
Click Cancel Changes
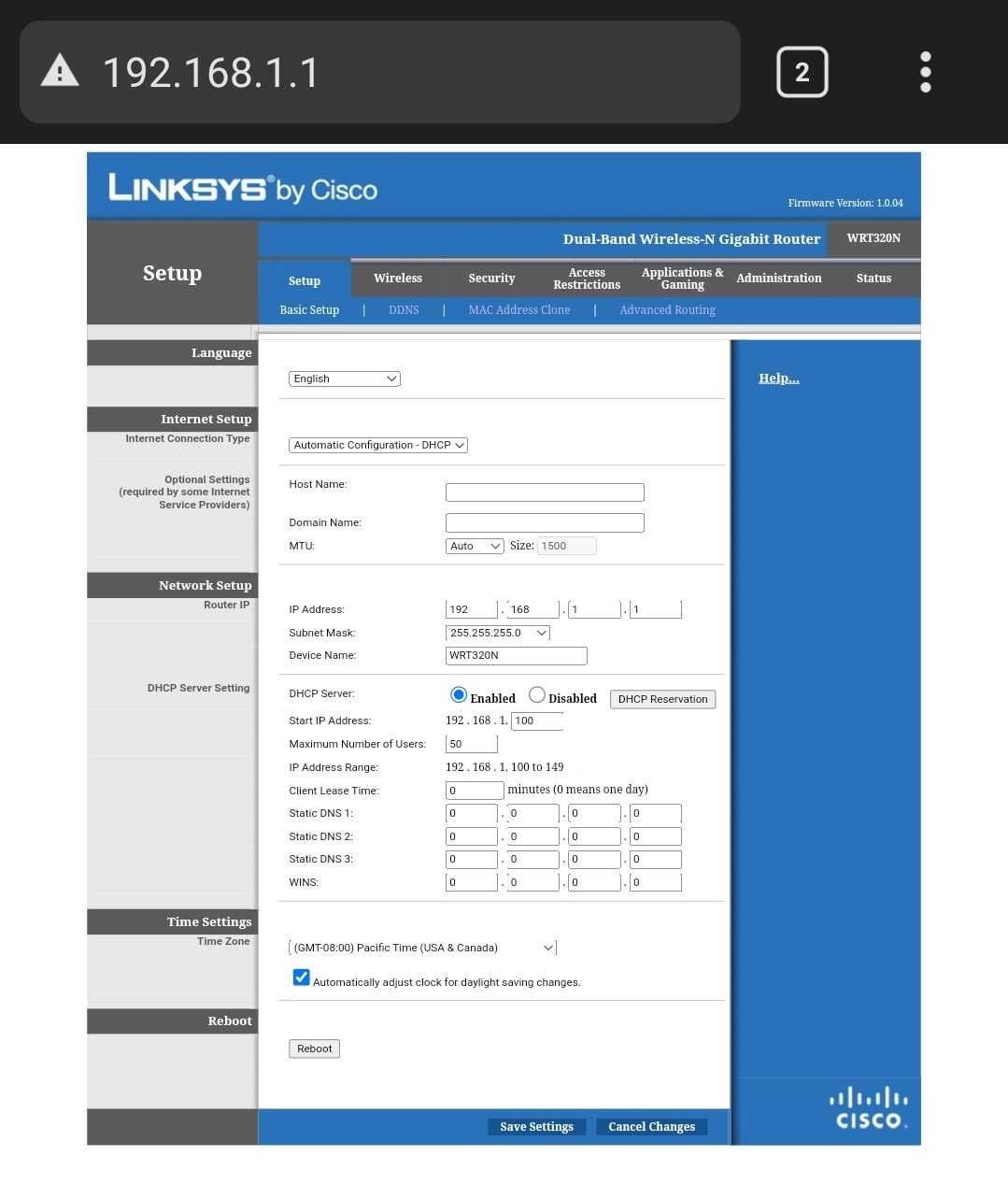(x=651, y=1127)
